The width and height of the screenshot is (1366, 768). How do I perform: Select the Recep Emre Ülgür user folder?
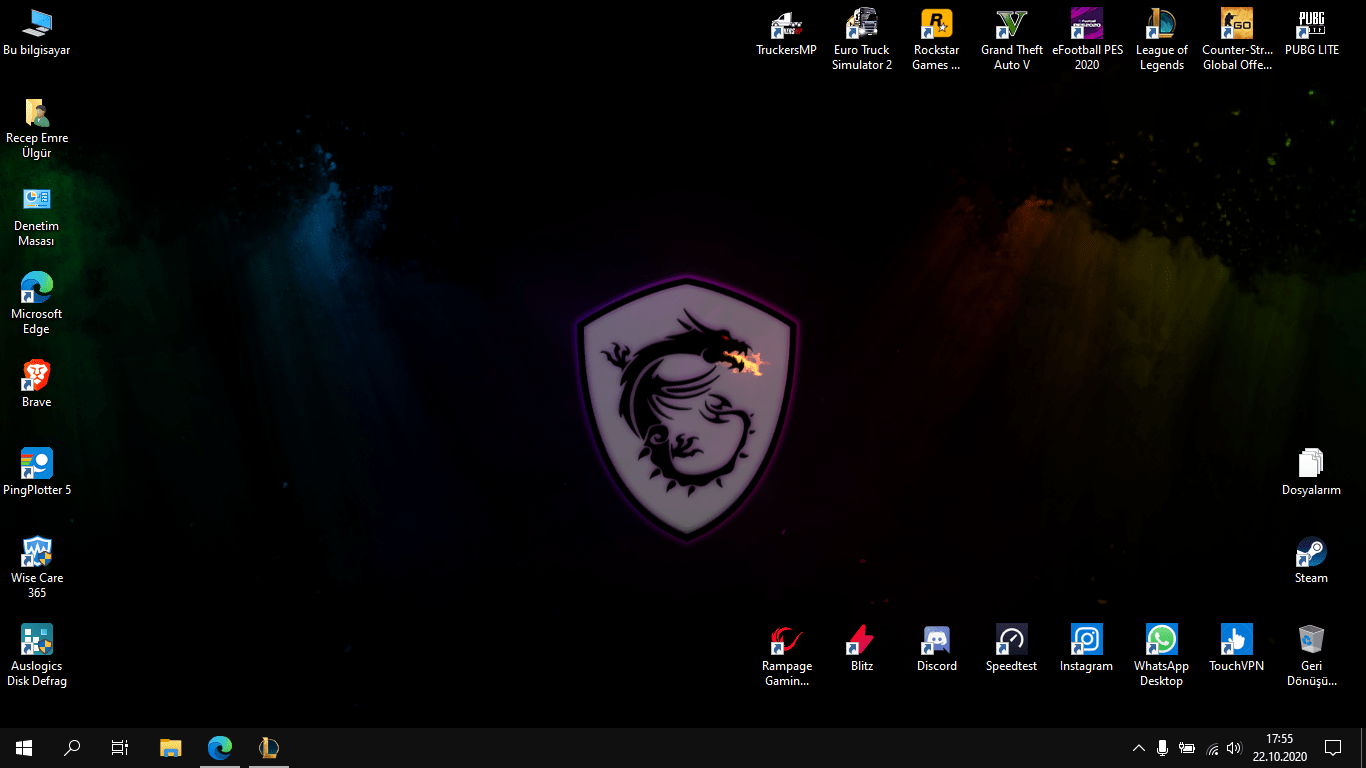pyautogui.click(x=37, y=129)
